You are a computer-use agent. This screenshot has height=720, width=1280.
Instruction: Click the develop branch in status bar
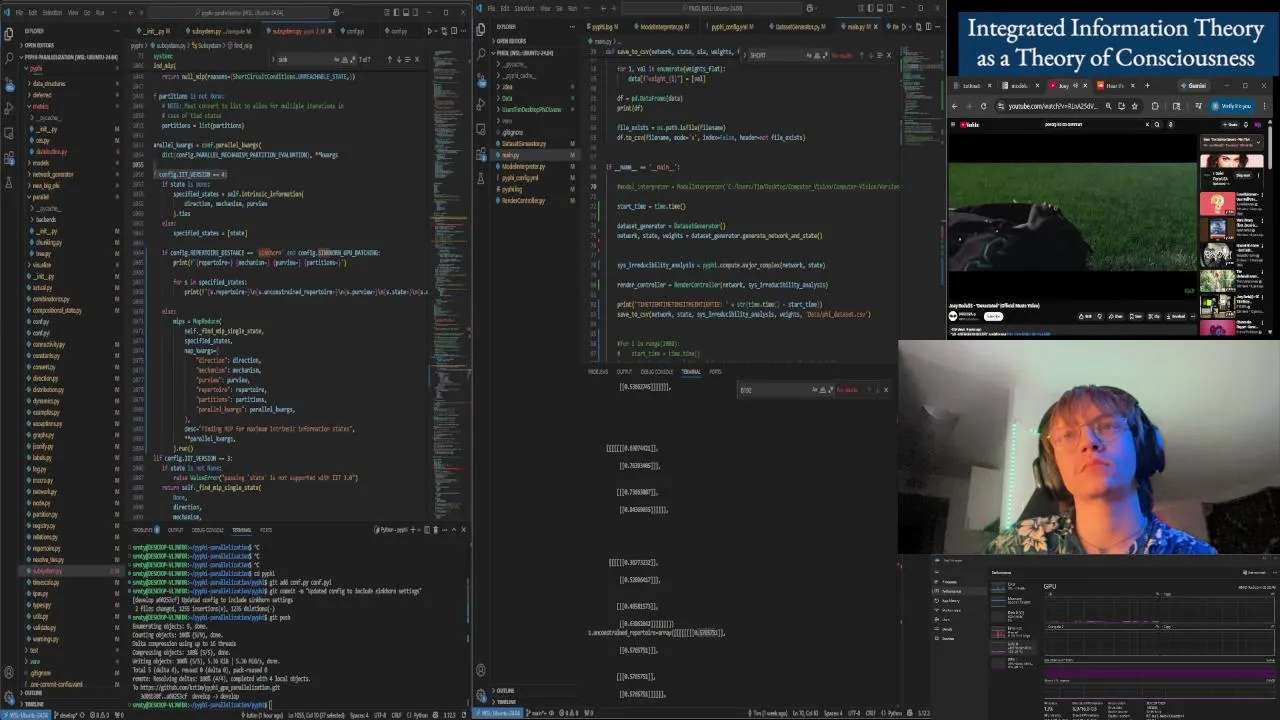point(68,715)
